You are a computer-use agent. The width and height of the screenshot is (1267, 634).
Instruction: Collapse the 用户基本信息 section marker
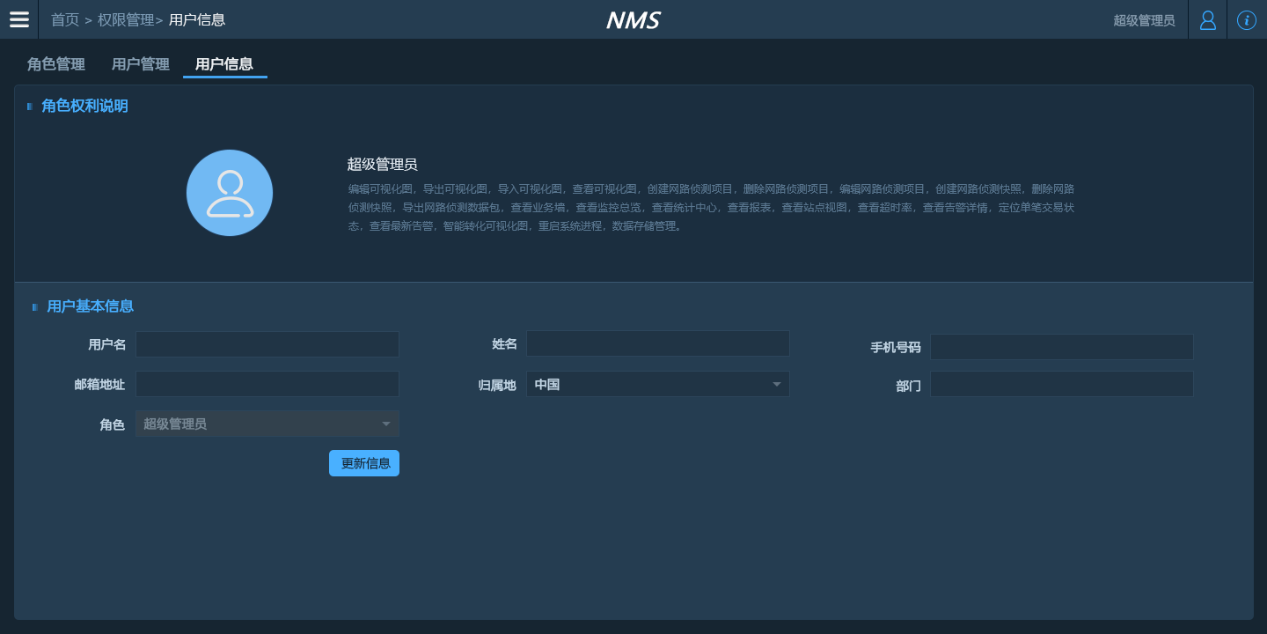coord(35,307)
